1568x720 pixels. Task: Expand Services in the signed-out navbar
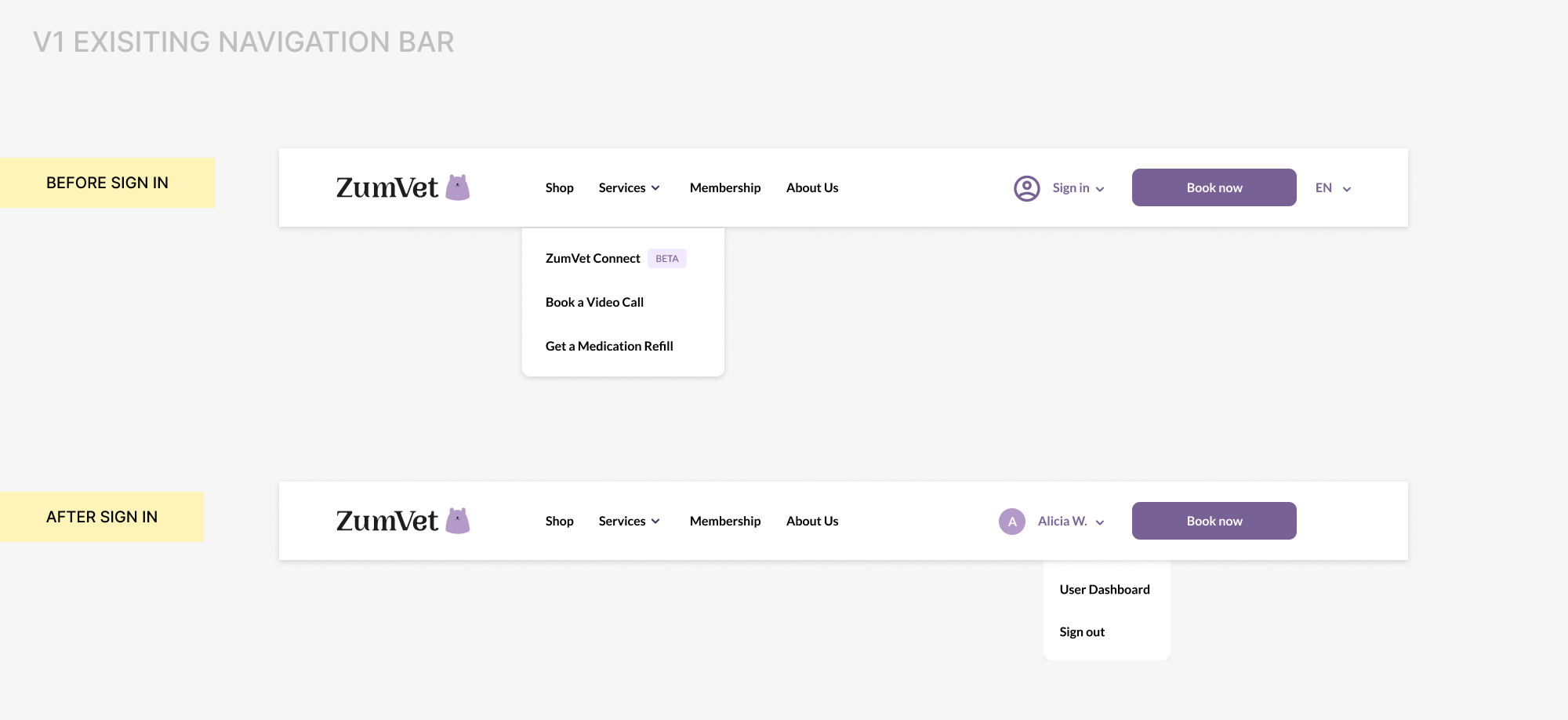click(x=629, y=188)
